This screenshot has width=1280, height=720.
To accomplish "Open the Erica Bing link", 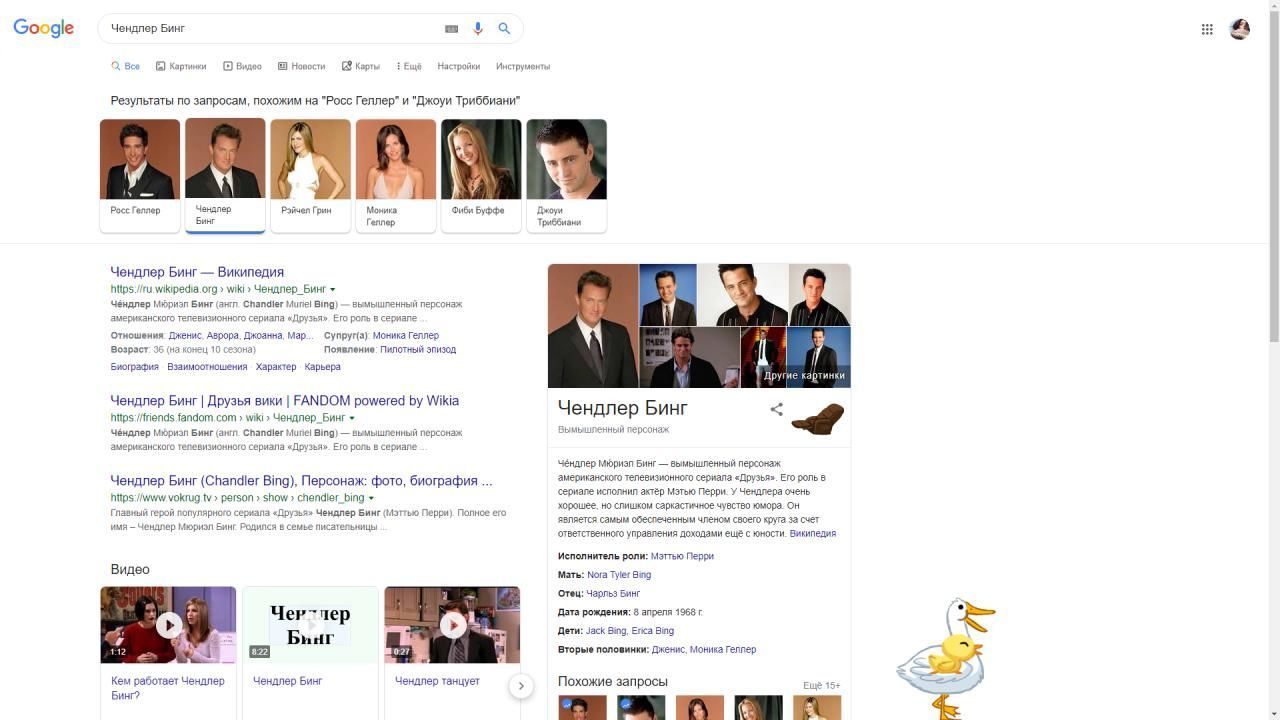I will click(653, 631).
